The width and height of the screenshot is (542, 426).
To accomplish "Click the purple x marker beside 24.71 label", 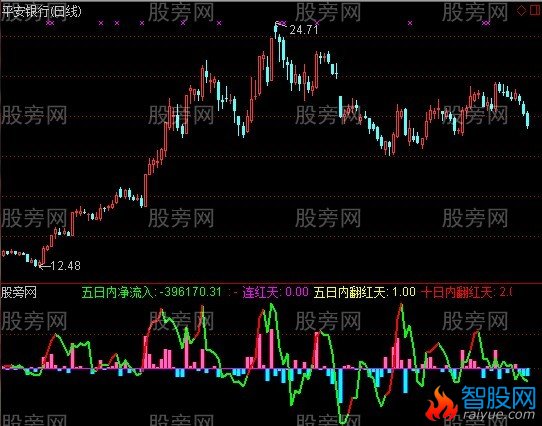I will 317,23.
